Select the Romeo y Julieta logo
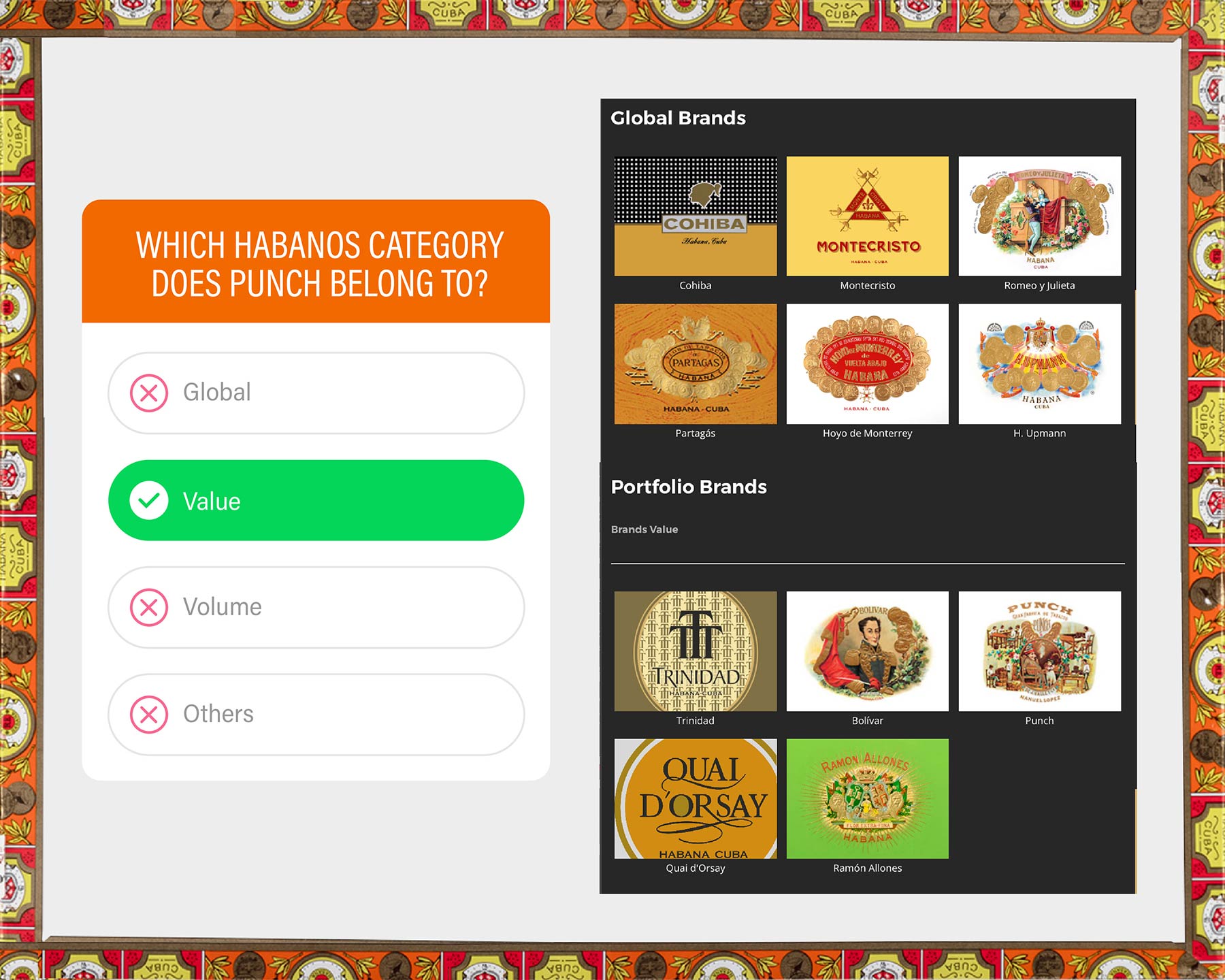The height and width of the screenshot is (980, 1225). pos(1039,216)
